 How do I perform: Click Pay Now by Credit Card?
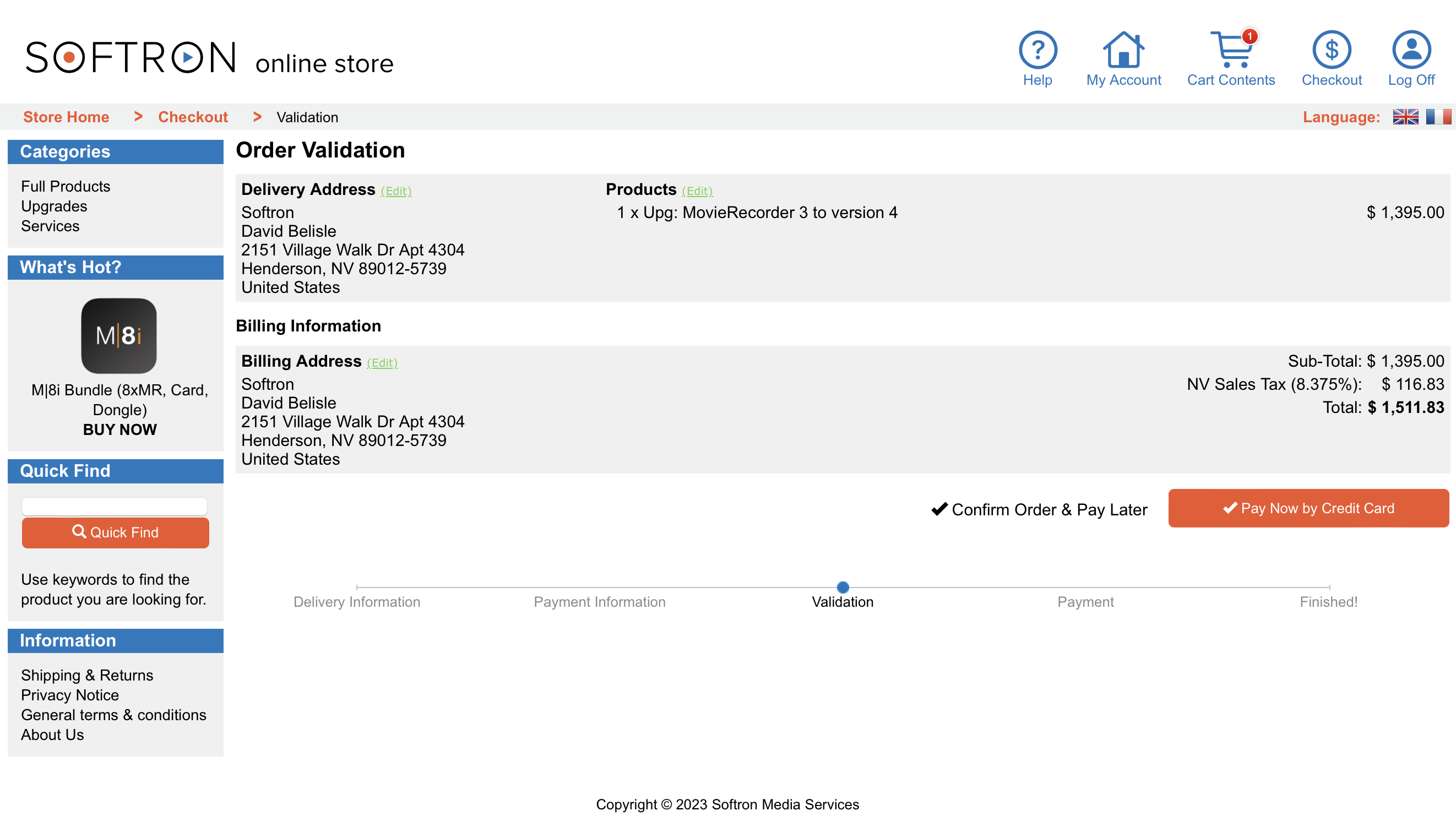[x=1308, y=508]
